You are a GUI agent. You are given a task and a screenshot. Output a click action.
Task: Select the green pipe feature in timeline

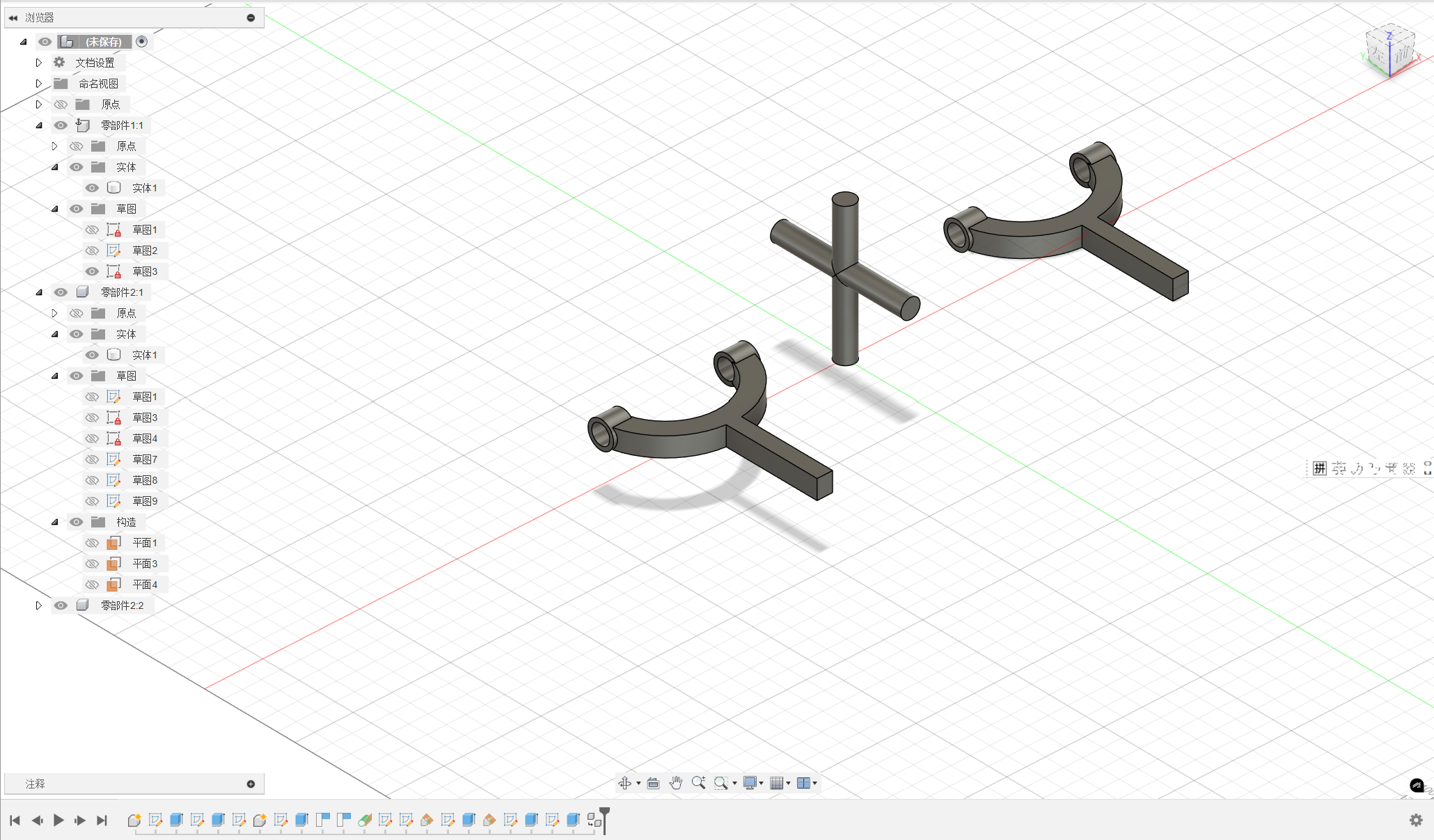365,820
